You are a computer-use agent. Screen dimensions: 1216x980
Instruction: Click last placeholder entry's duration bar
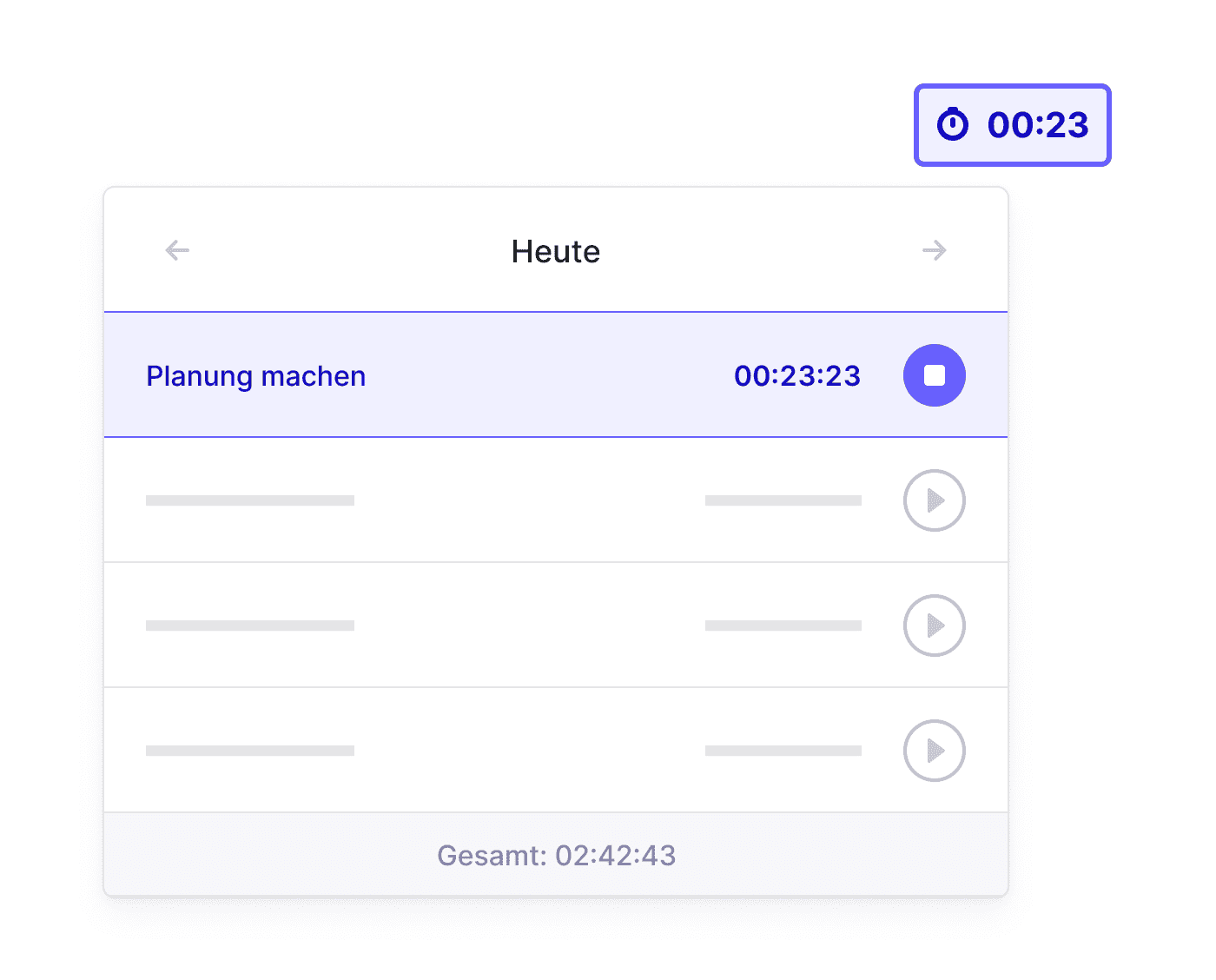[x=783, y=751]
